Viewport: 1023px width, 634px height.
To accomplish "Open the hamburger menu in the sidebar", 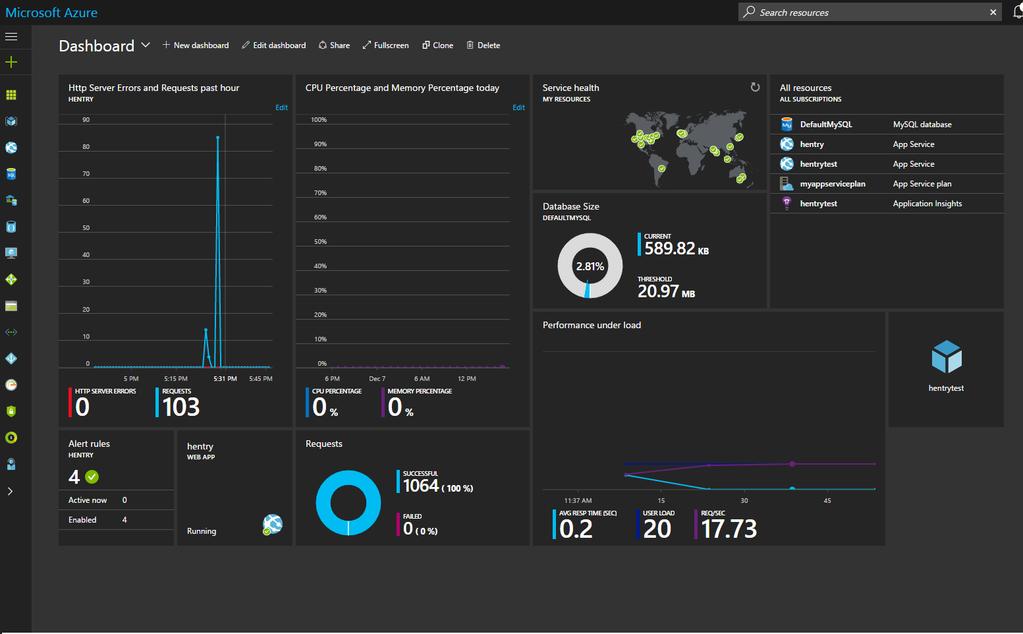I will click(x=11, y=37).
